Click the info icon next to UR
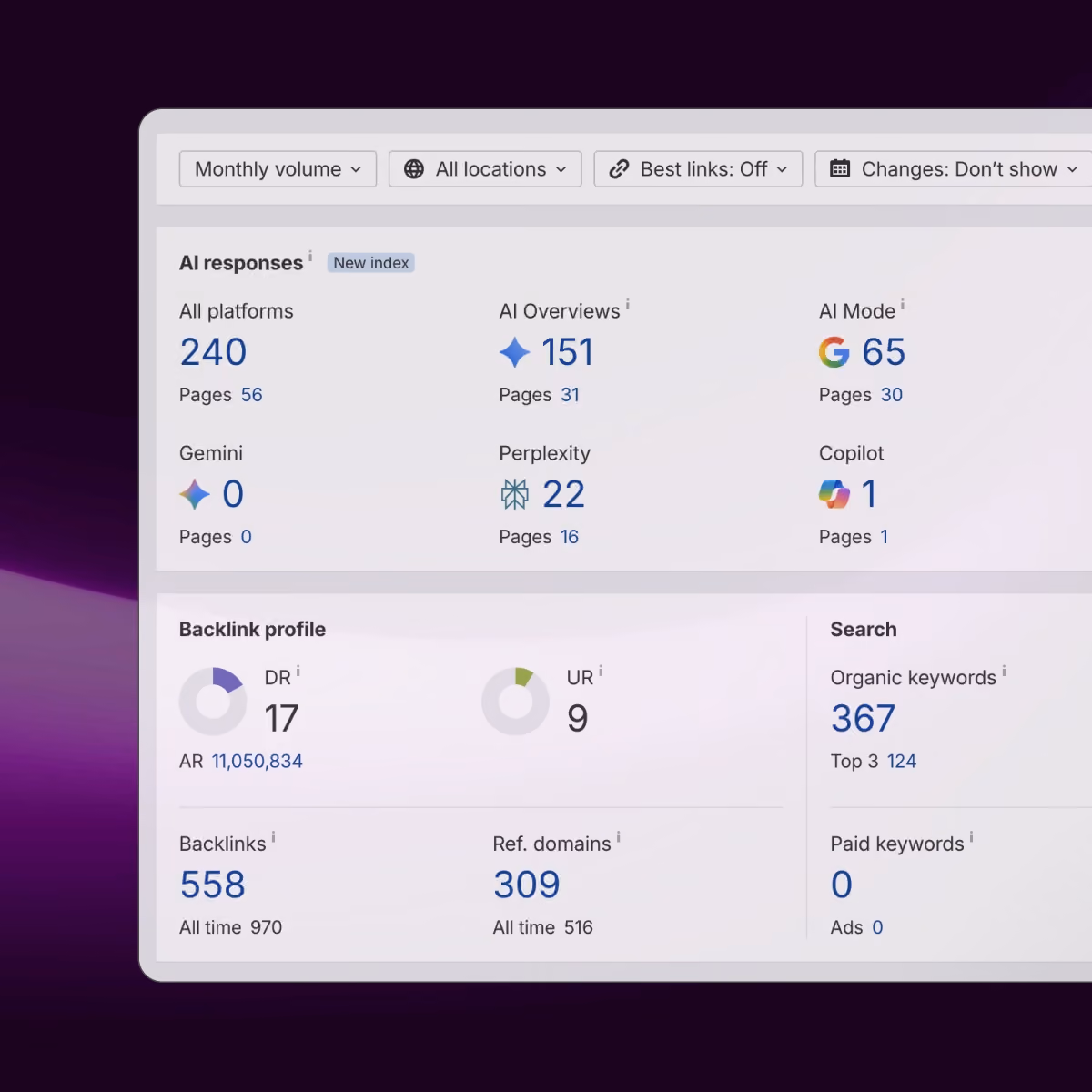The height and width of the screenshot is (1092, 1092). click(601, 672)
